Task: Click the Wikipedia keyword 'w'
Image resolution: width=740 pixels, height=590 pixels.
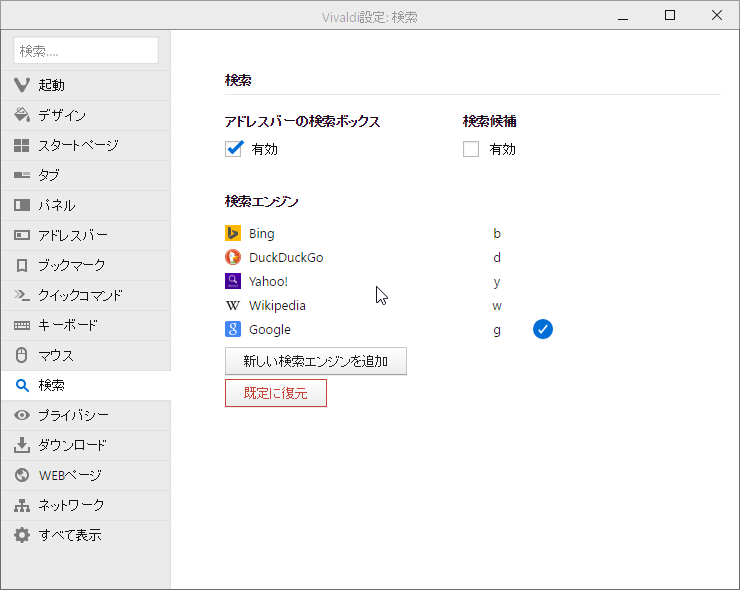Action: [x=496, y=306]
